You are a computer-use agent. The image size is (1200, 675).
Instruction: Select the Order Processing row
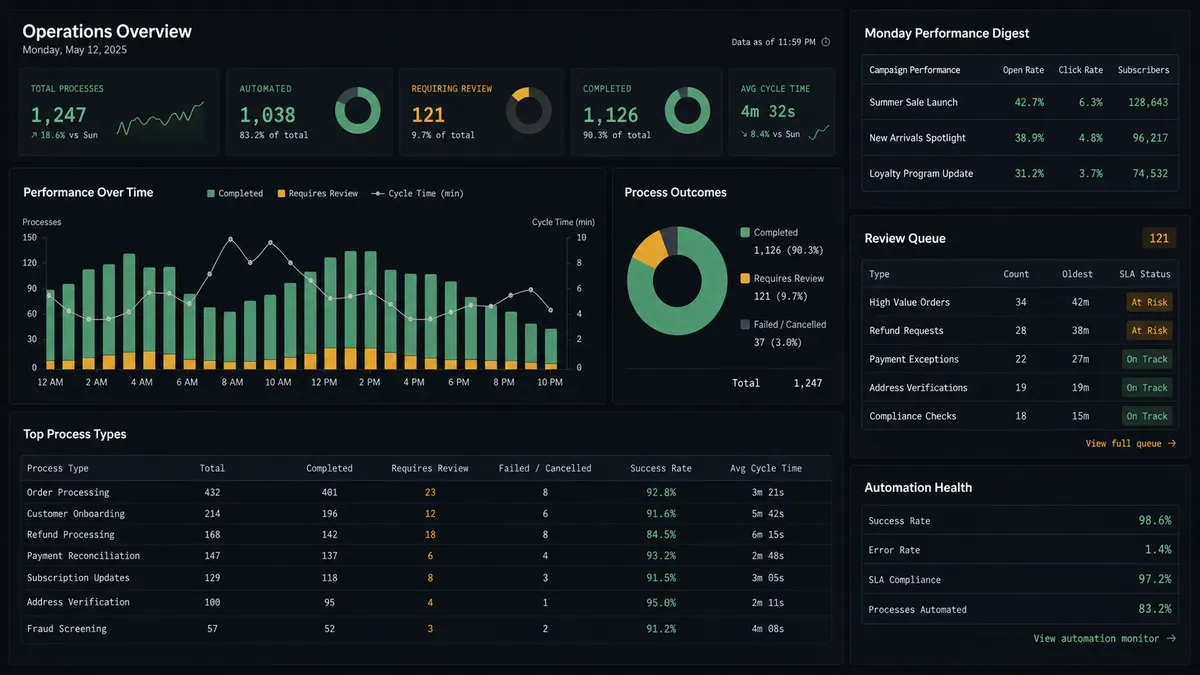(x=426, y=492)
